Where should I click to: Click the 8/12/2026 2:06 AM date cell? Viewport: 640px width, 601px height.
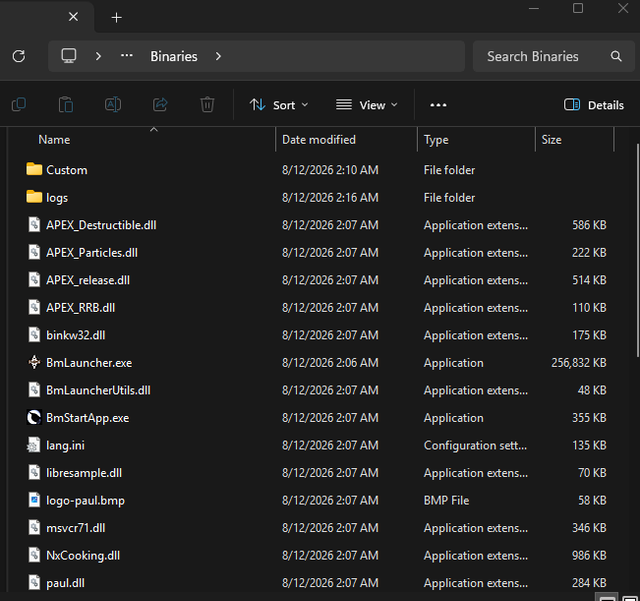(330, 363)
